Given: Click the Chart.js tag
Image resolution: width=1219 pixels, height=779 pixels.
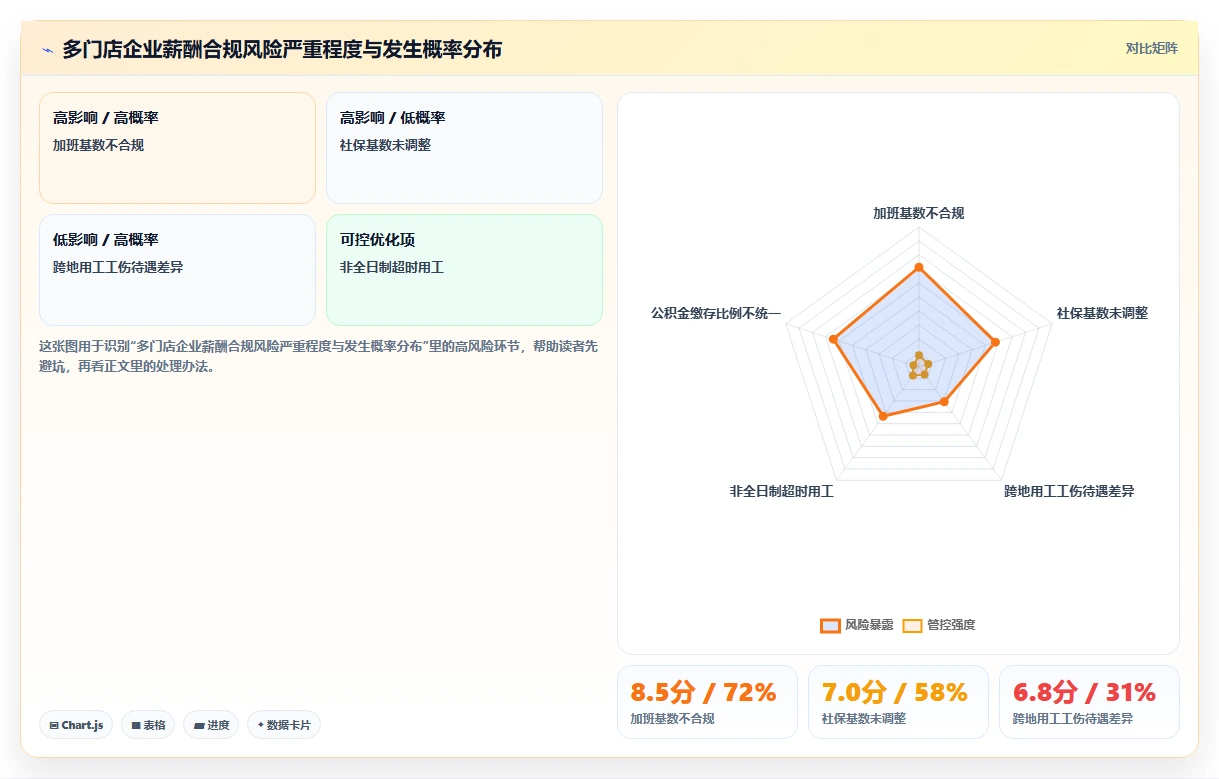Looking at the screenshot, I should [x=76, y=725].
